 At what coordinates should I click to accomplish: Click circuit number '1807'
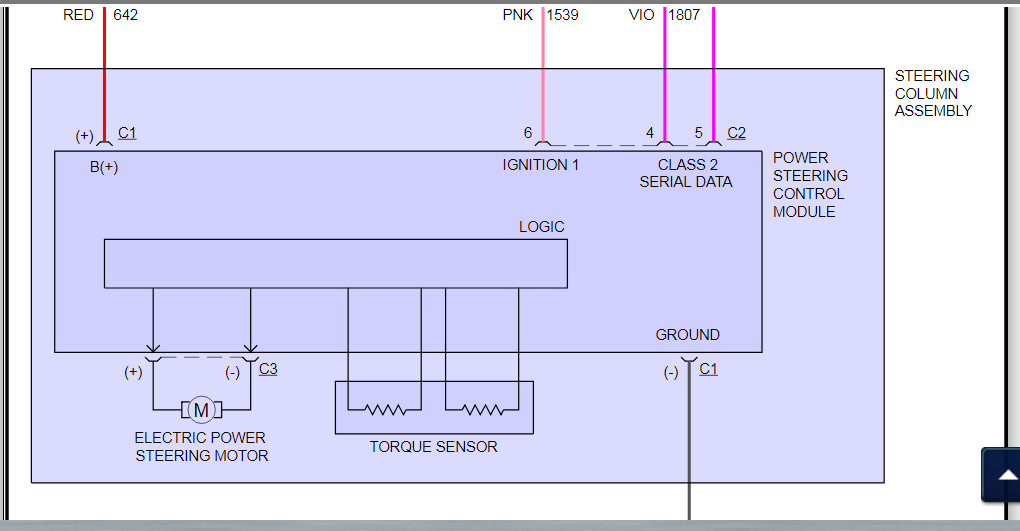(x=684, y=15)
